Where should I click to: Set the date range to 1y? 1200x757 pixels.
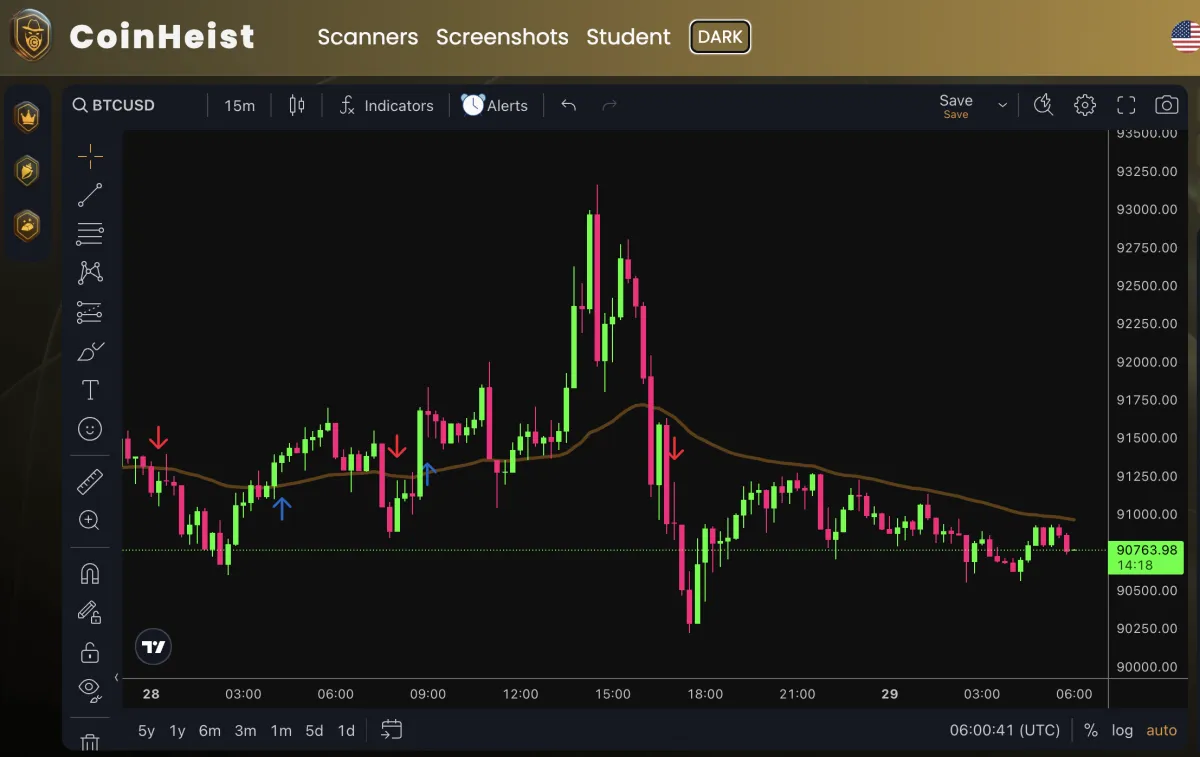click(x=177, y=730)
